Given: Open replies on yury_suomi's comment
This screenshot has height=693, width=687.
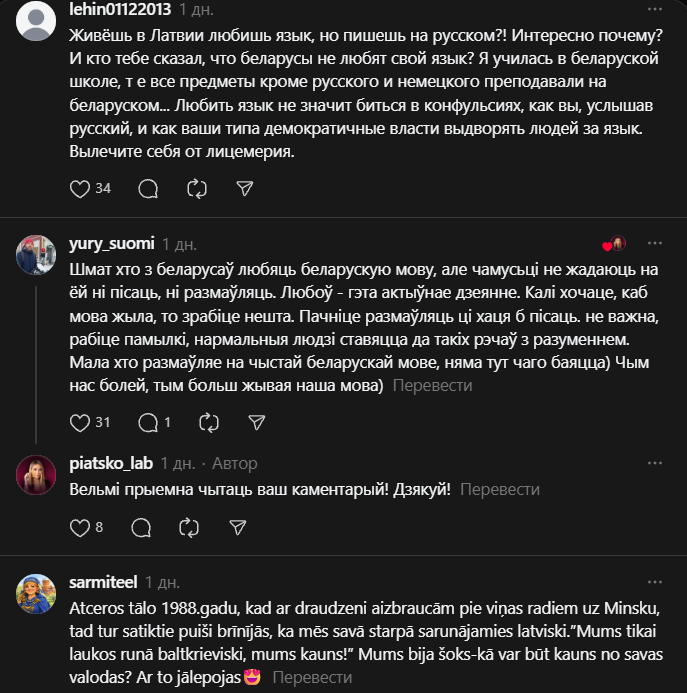Looking at the screenshot, I should coord(147,422).
